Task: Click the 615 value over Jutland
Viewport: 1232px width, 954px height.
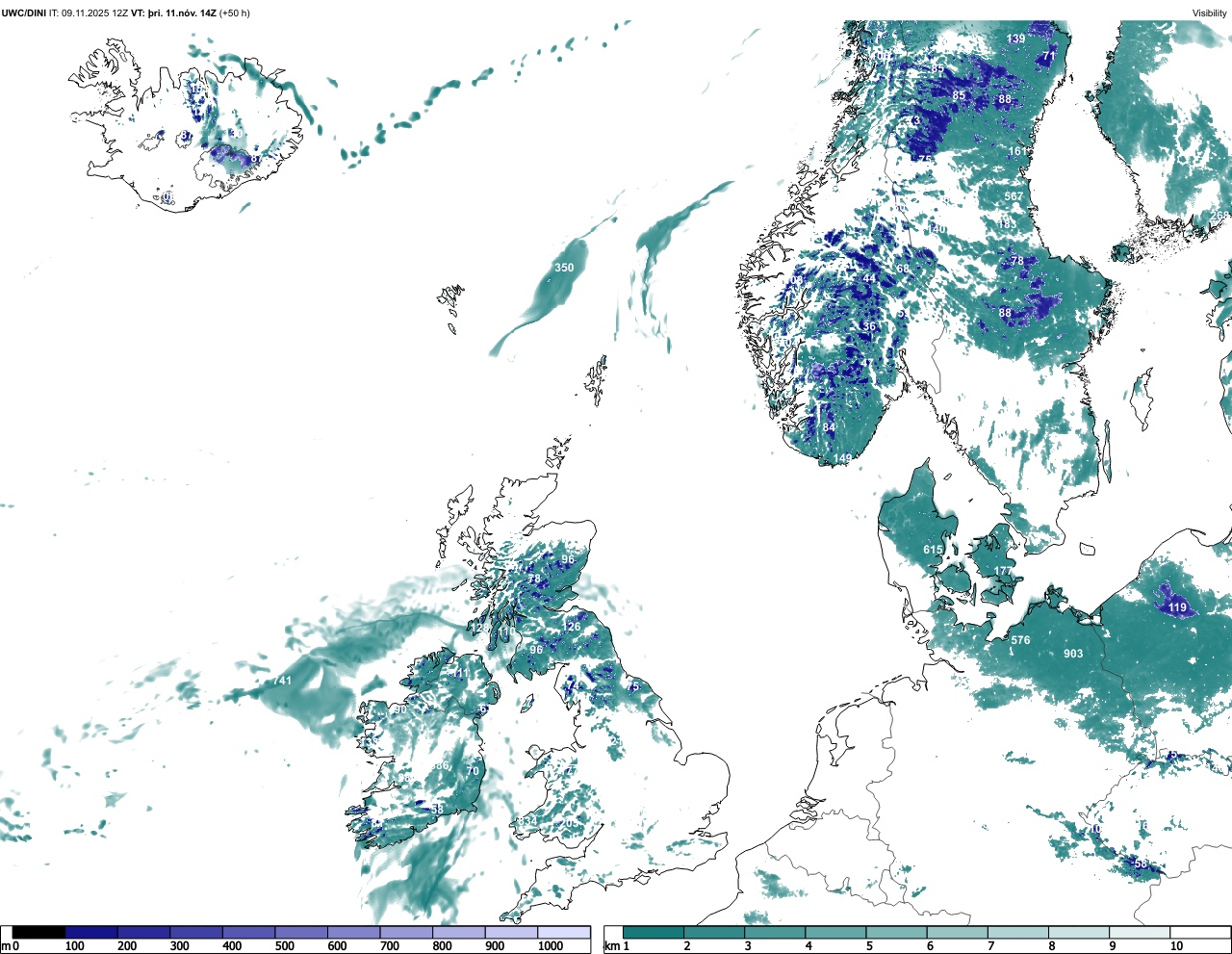Action: coord(933,551)
